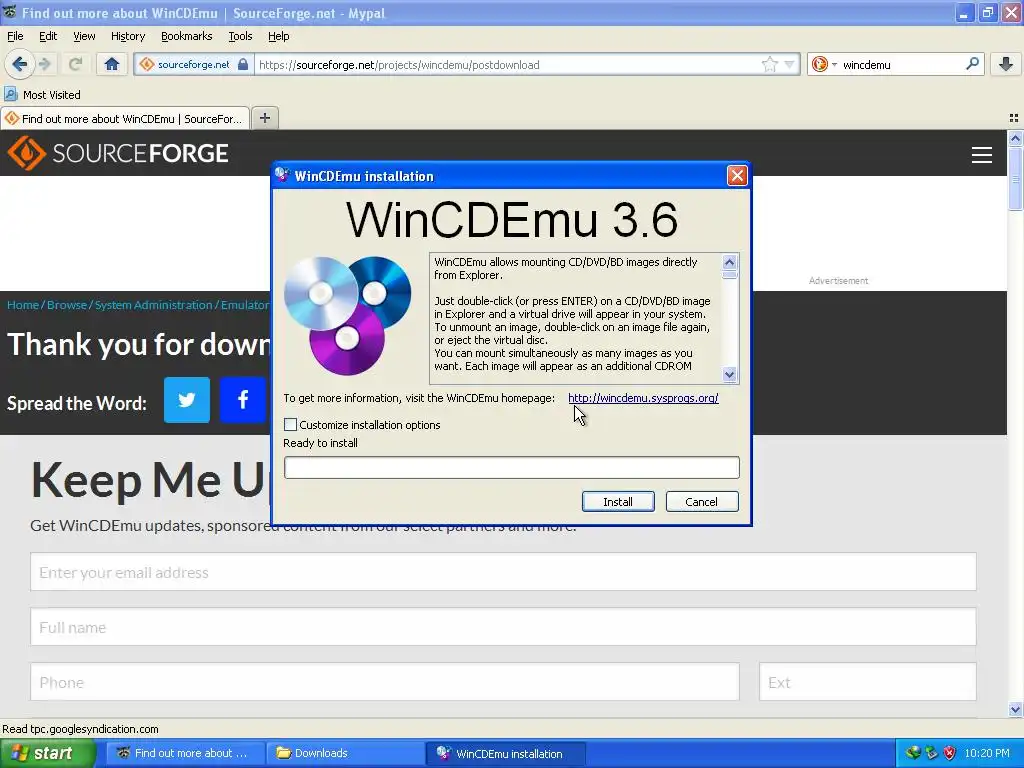Open the URL history dropdown arrow
Image resolution: width=1024 pixels, height=768 pixels.
coord(790,65)
